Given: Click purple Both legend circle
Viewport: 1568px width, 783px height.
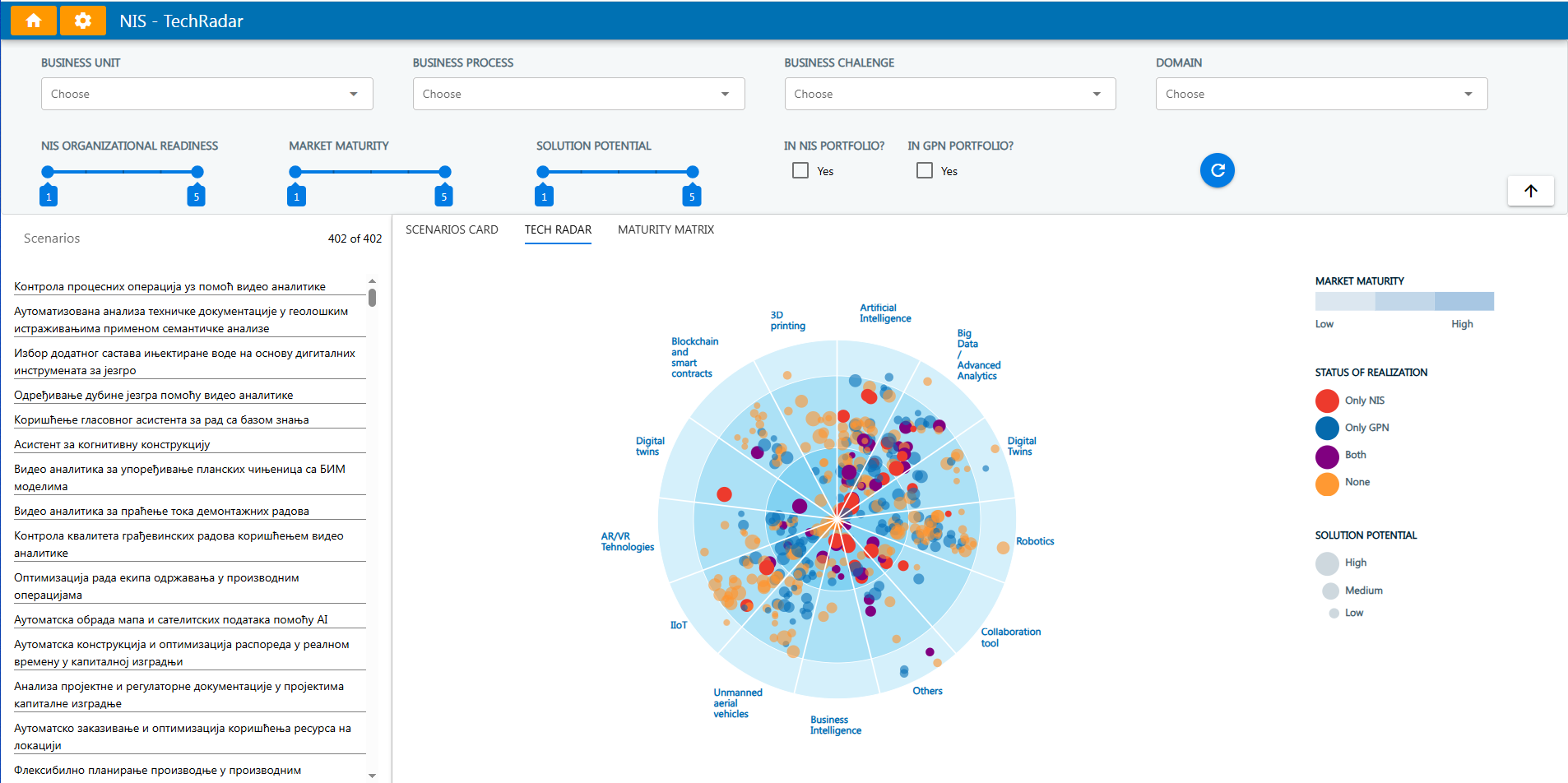Looking at the screenshot, I should tap(1327, 456).
